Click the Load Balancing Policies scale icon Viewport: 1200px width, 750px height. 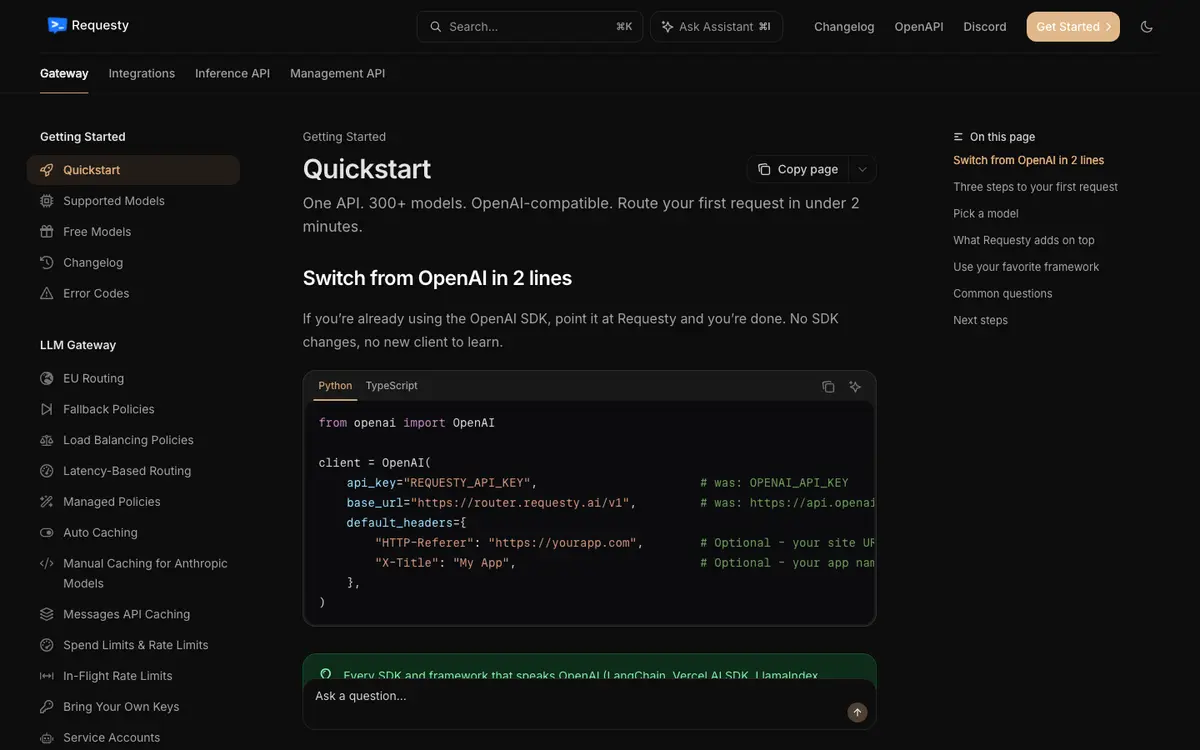tap(47, 441)
